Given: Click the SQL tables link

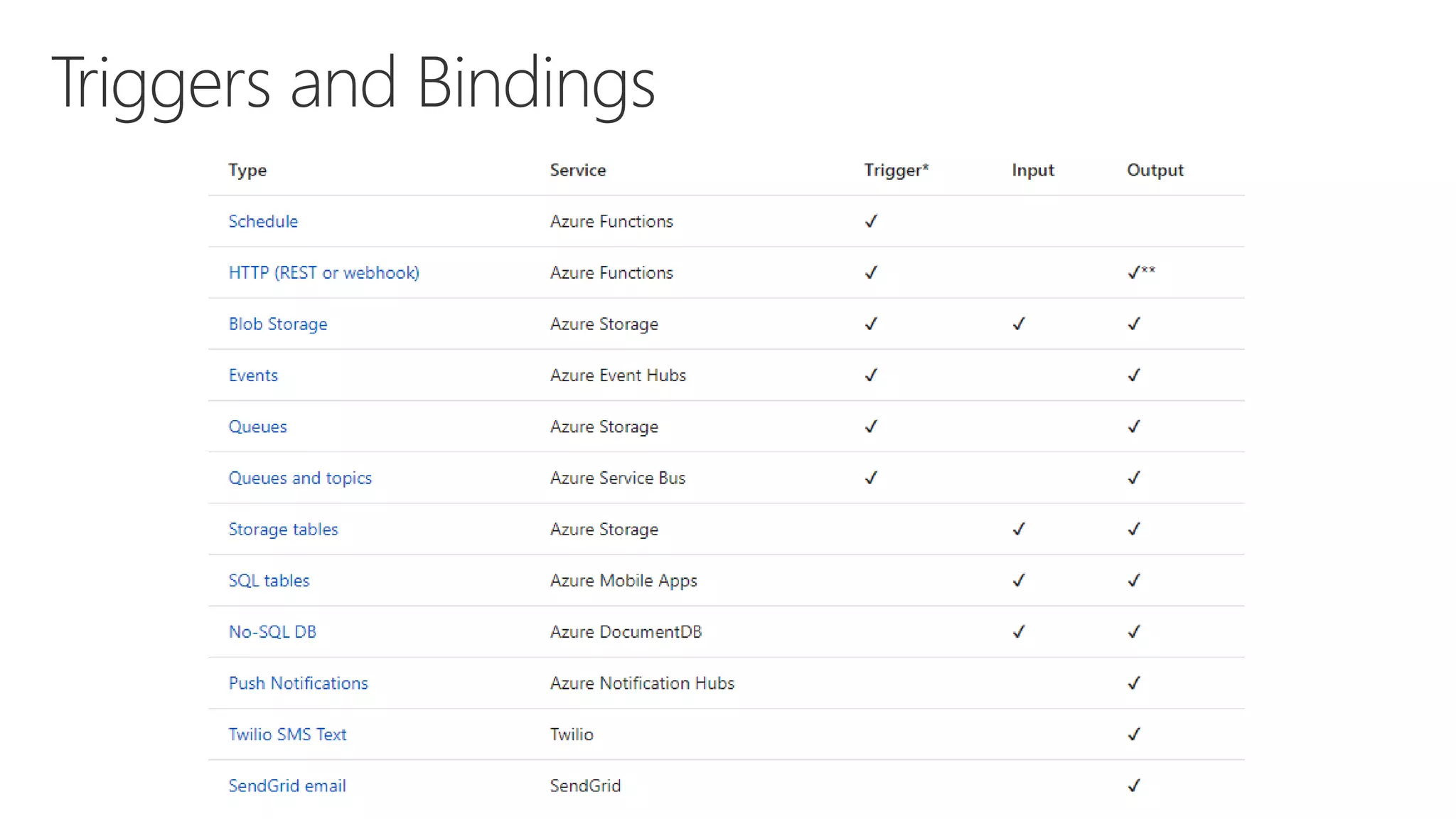Looking at the screenshot, I should point(269,580).
